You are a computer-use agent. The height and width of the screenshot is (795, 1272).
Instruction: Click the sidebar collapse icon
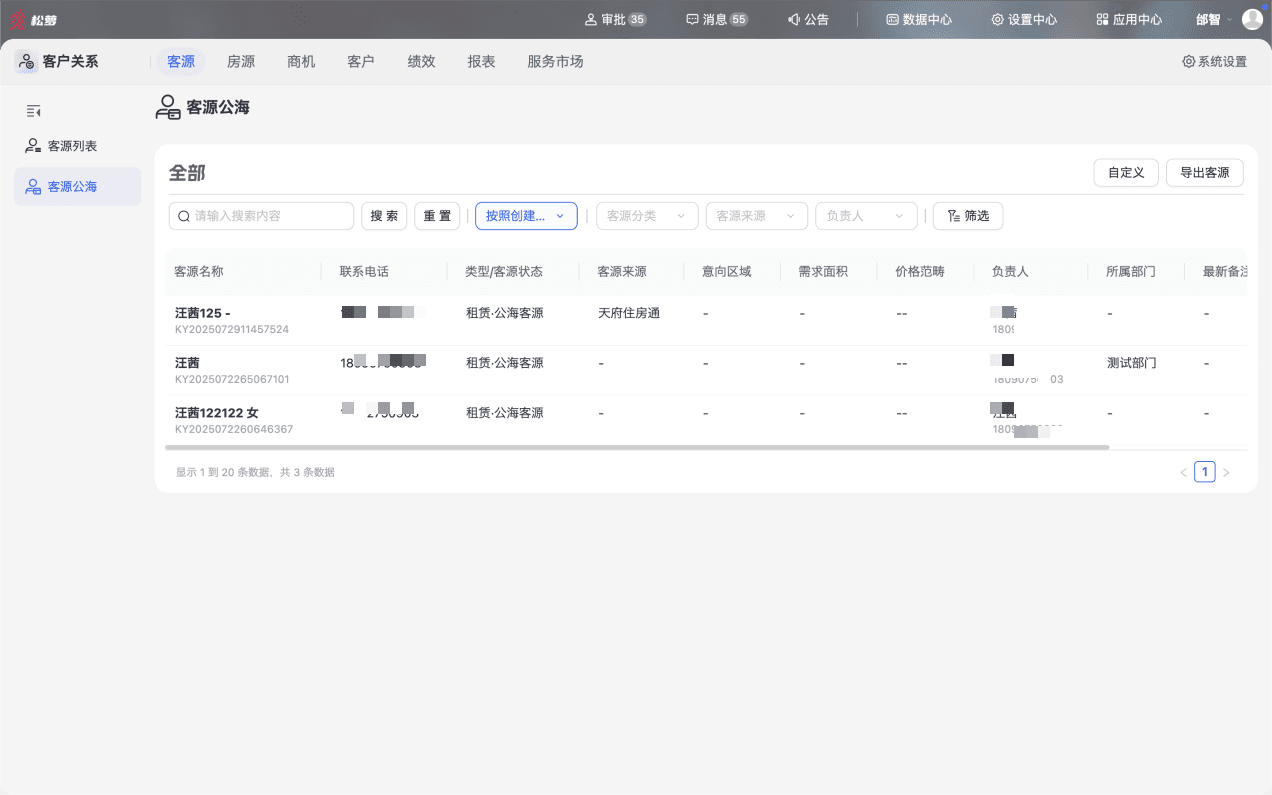point(34,111)
